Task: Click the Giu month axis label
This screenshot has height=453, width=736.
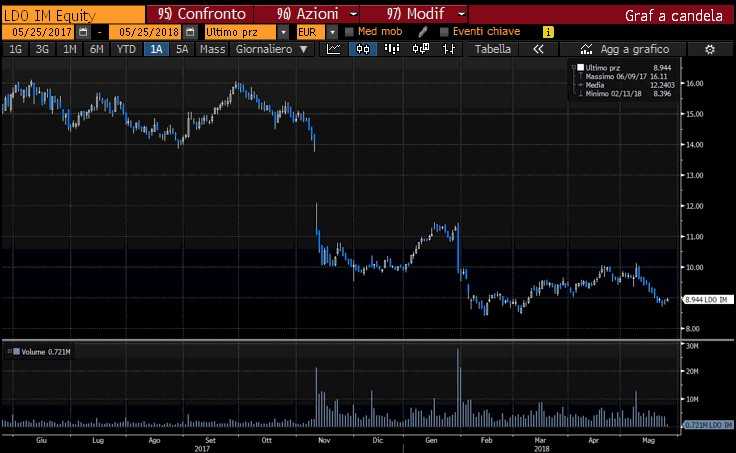Action: tap(41, 440)
